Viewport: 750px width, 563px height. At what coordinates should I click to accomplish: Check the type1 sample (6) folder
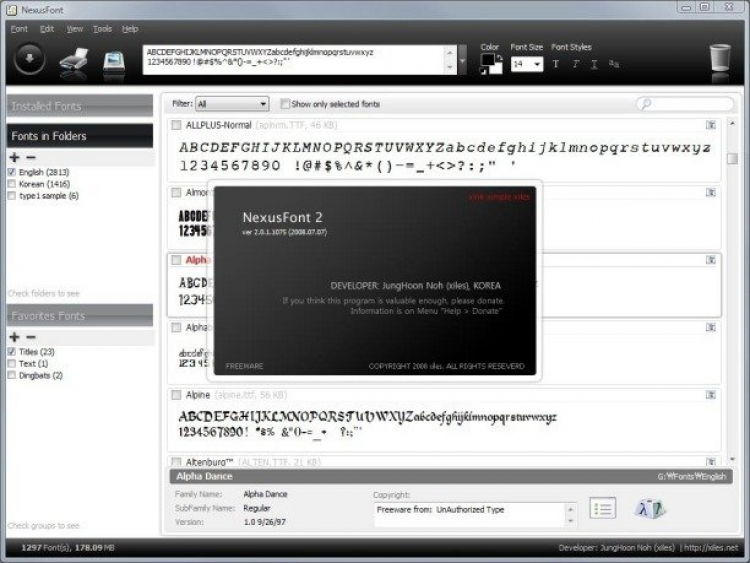[12, 196]
